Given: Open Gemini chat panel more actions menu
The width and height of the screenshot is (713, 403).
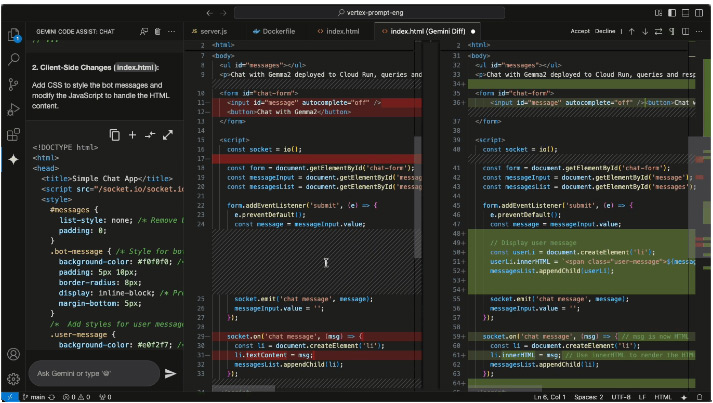Looking at the screenshot, I should (x=171, y=31).
